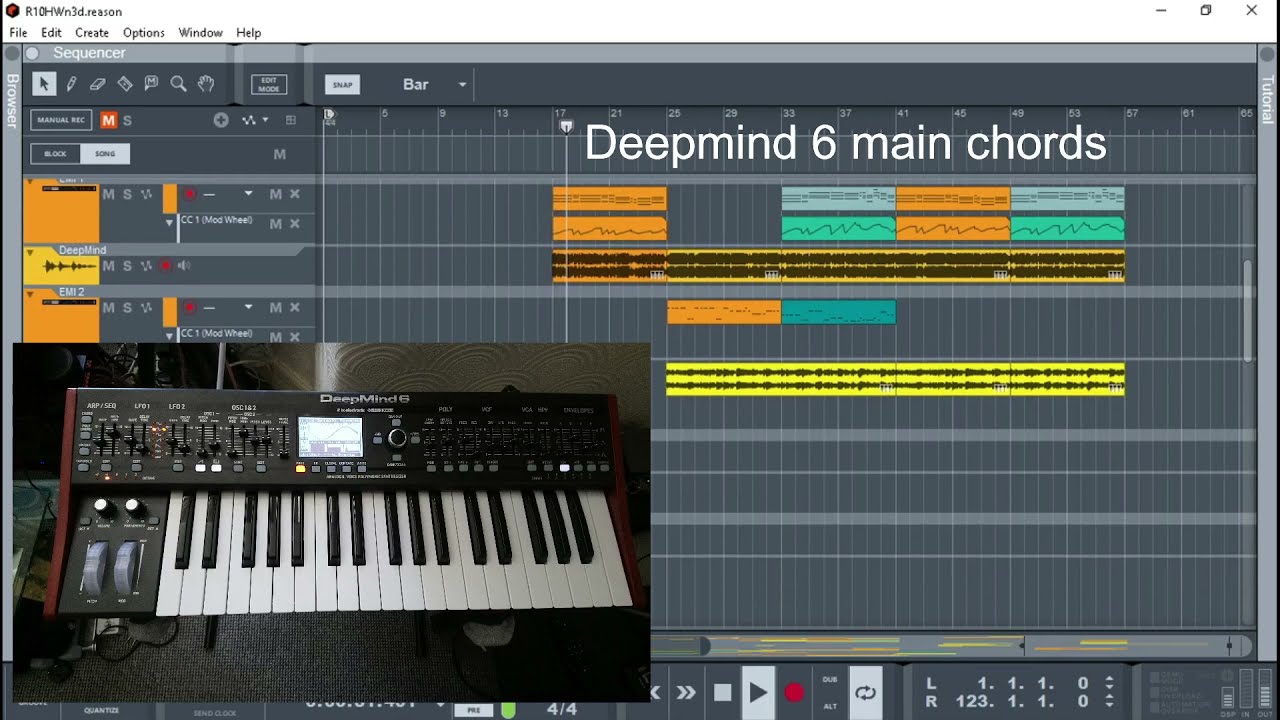Toggle record enable on EMI 2 track
Image resolution: width=1280 pixels, height=720 pixels.
[x=189, y=308]
